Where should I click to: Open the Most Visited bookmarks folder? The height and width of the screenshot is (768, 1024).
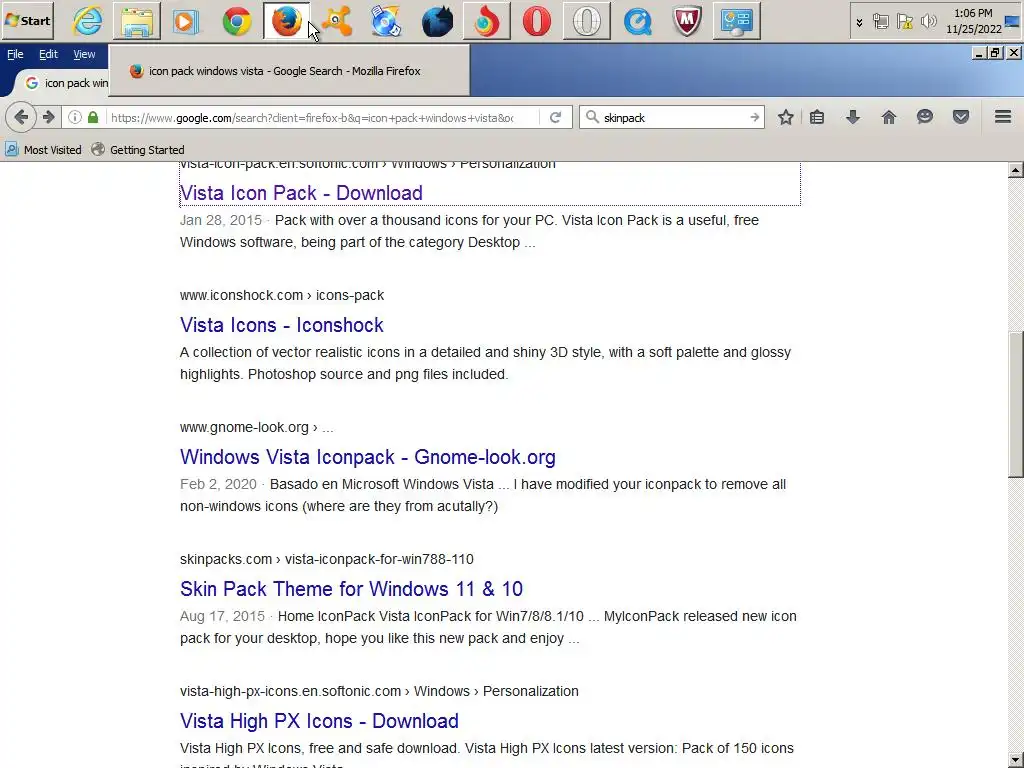click(x=44, y=150)
